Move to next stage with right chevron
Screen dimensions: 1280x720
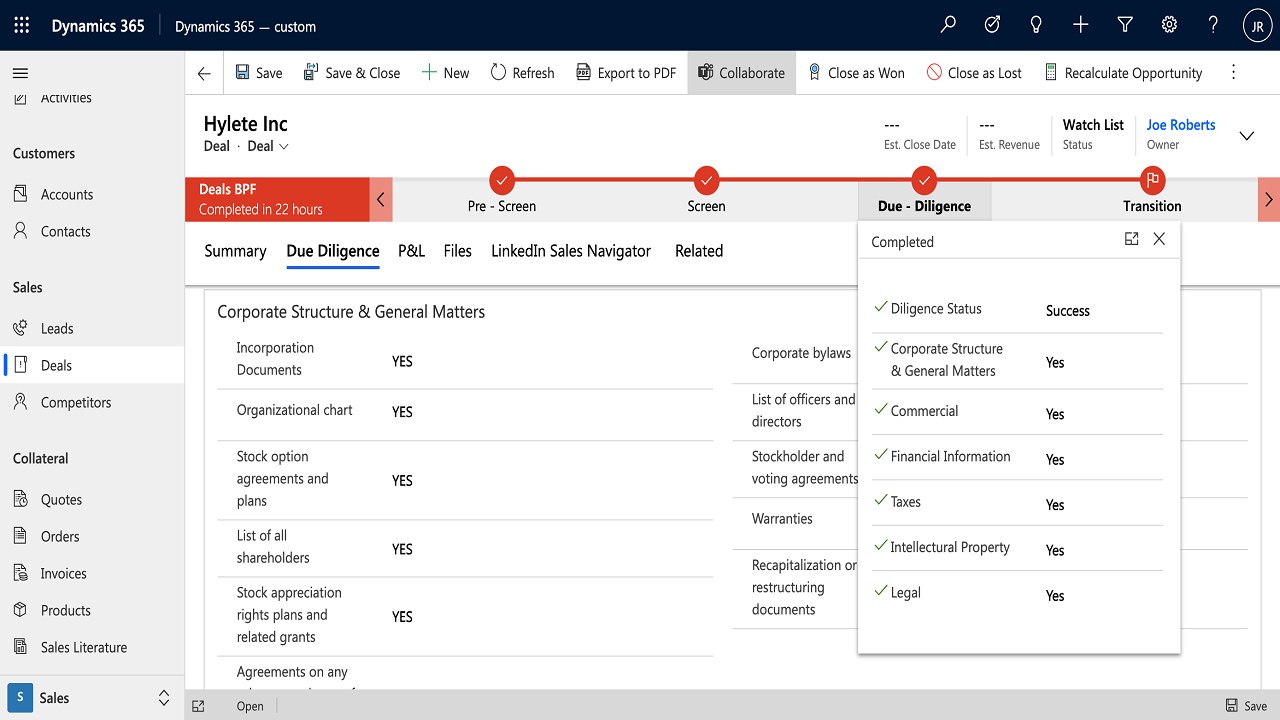click(1269, 199)
